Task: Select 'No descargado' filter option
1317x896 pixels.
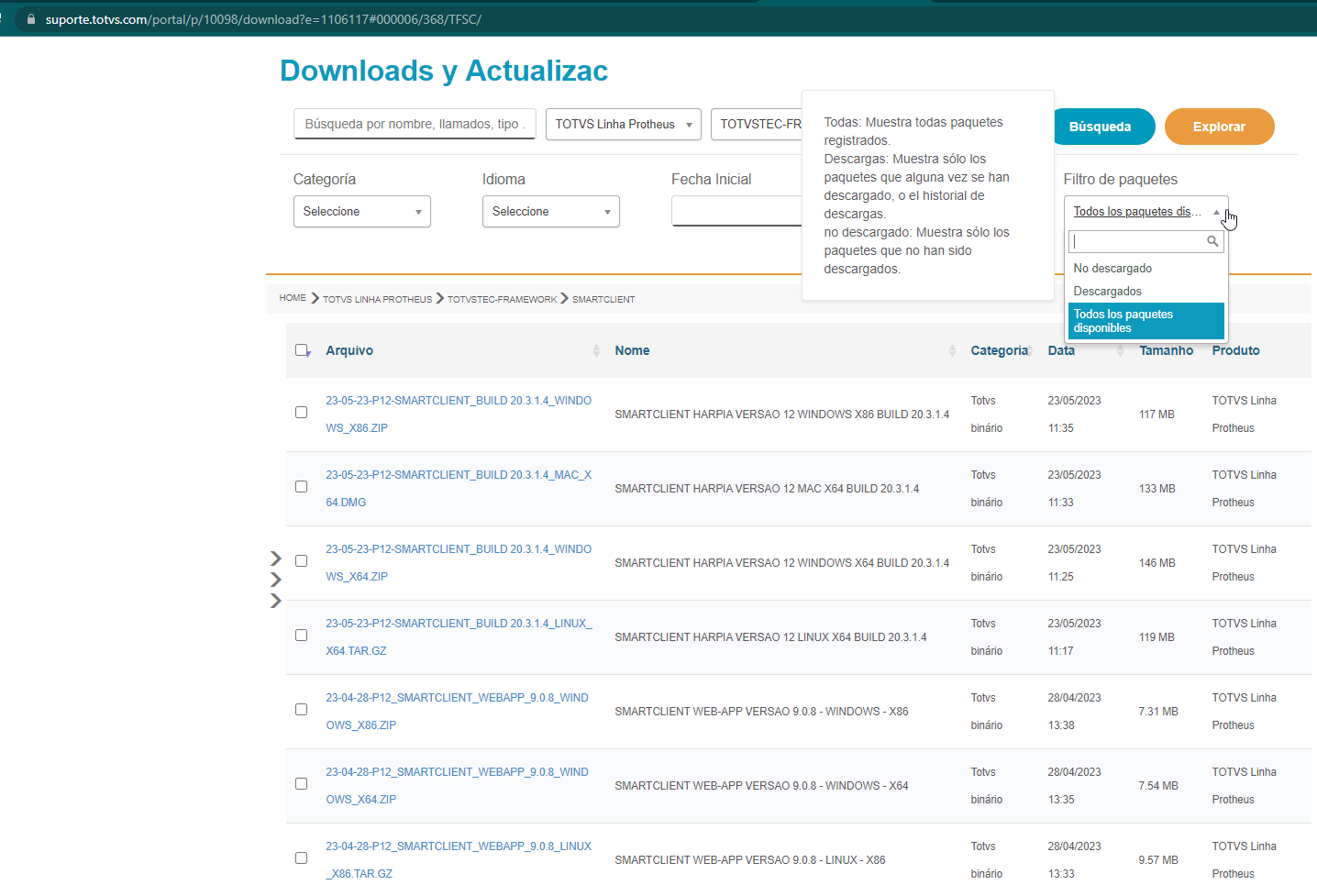Action: [x=1145, y=268]
